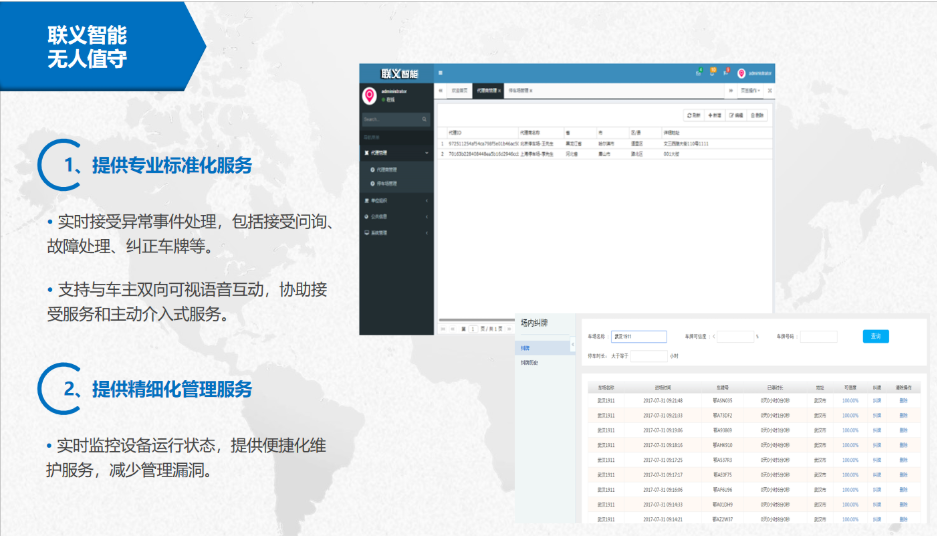Select table row 2 starting with 701d3b22
This screenshot has height=536, width=937.
(605, 154)
